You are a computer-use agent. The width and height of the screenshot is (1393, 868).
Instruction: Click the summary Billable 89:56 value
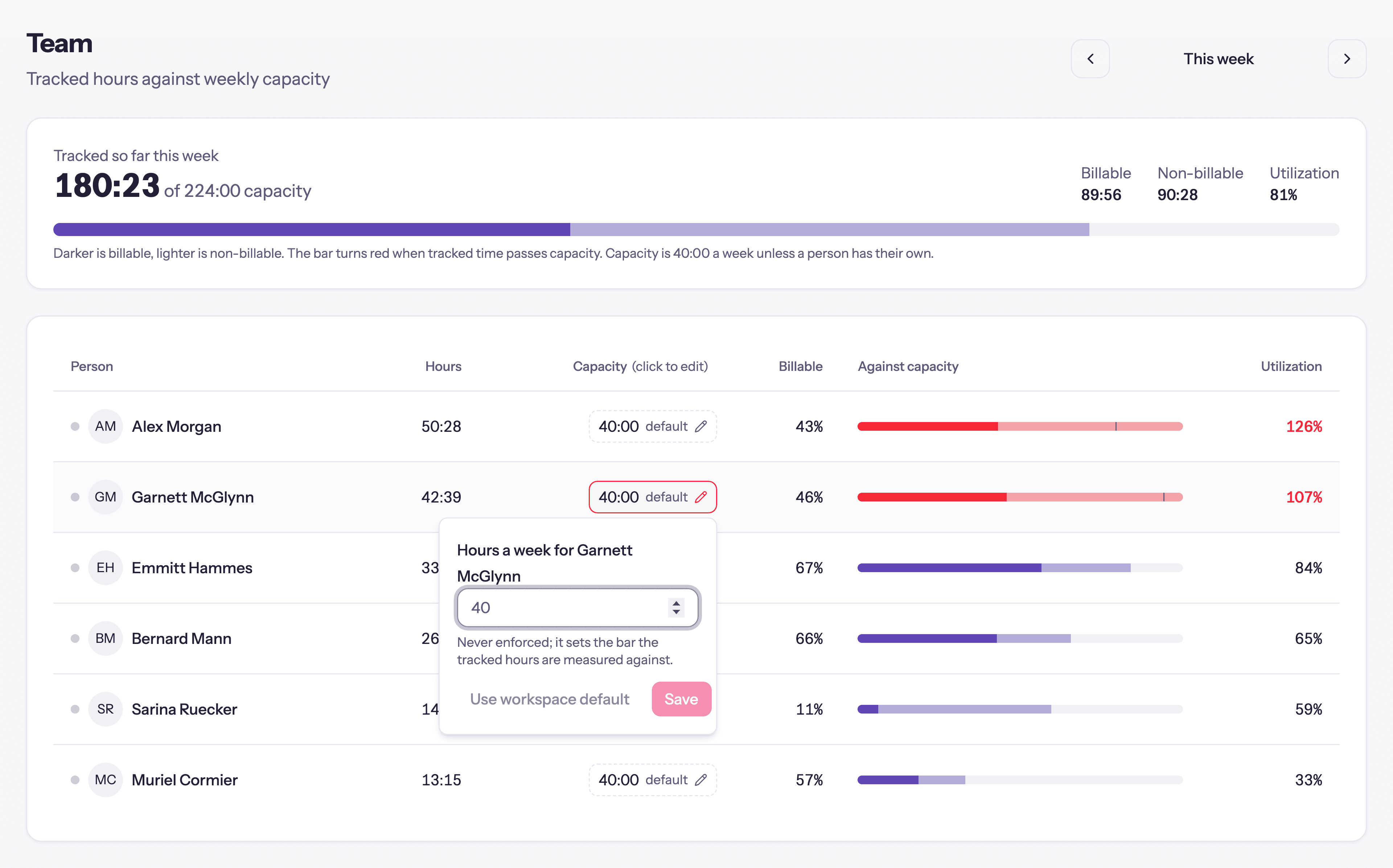(1101, 195)
